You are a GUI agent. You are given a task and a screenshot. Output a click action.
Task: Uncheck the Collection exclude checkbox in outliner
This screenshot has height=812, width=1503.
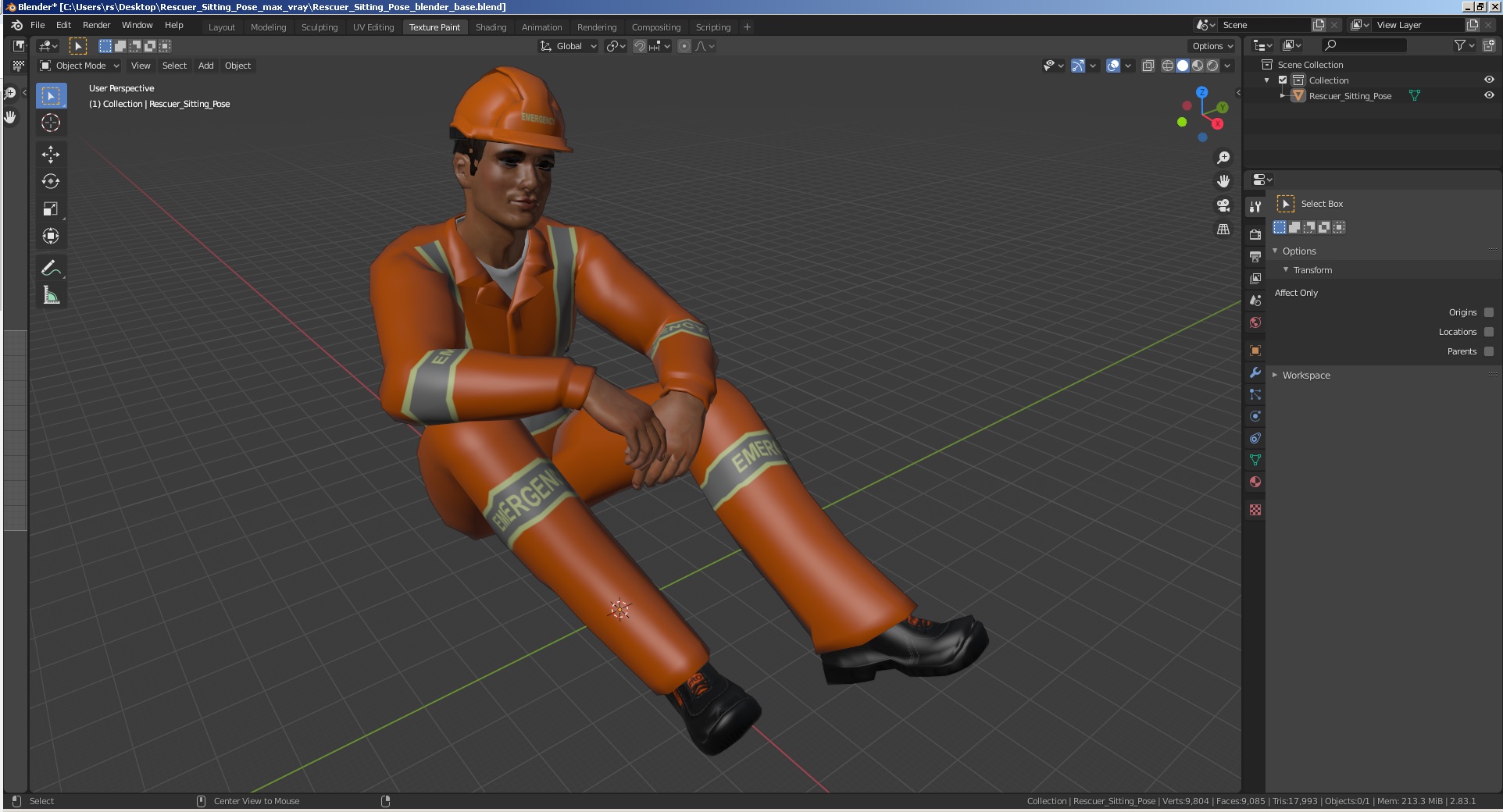[1283, 80]
